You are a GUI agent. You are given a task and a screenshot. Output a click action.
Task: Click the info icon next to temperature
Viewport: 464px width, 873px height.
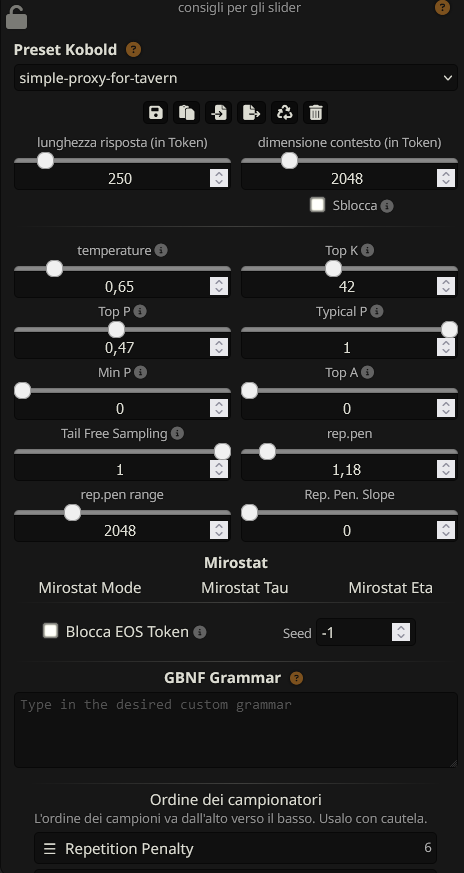point(161,251)
